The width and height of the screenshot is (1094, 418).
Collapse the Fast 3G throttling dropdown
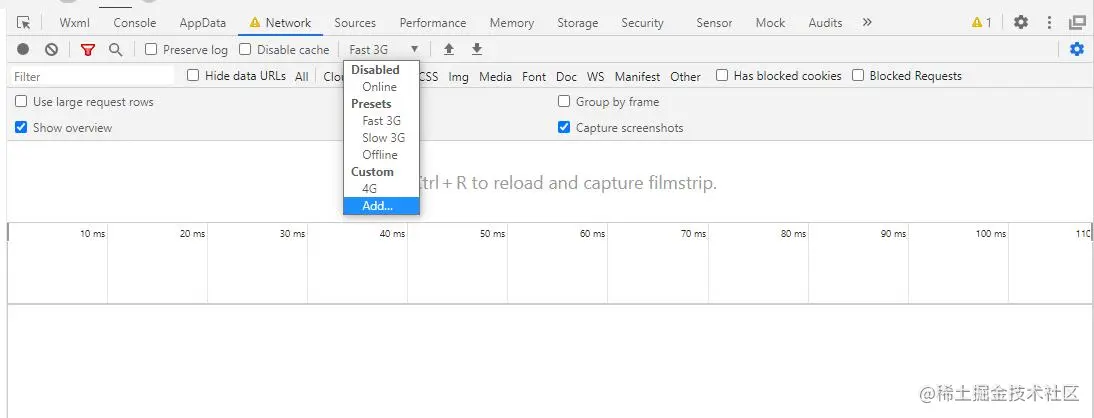point(384,49)
